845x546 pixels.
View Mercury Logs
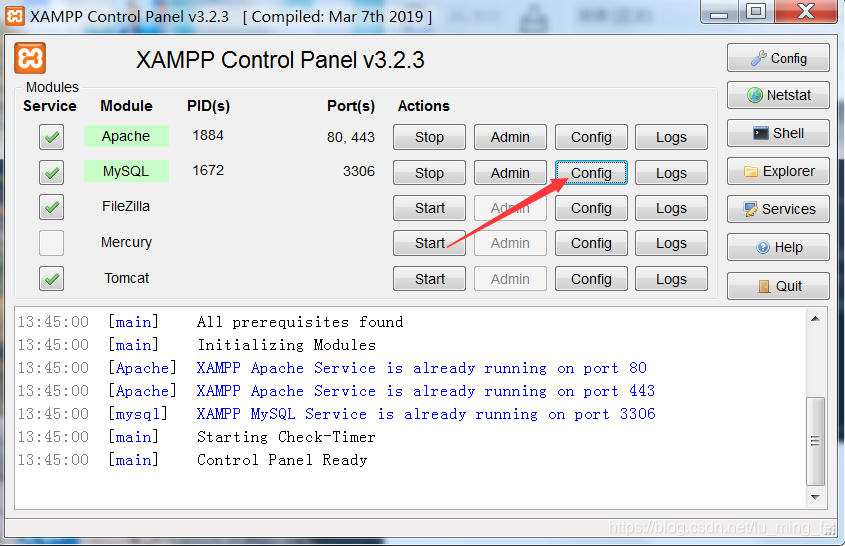click(x=671, y=243)
